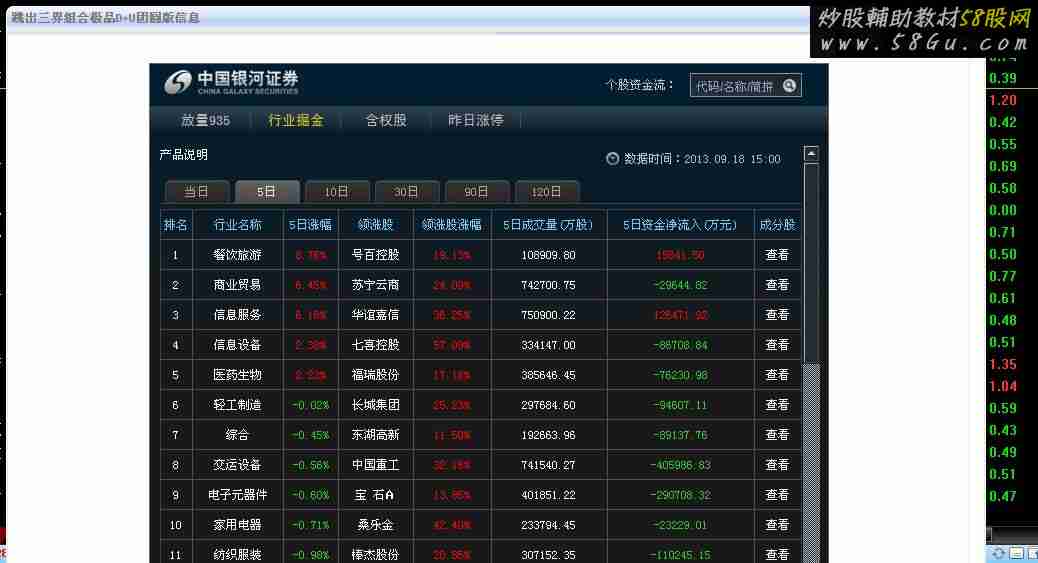Select the 商业贸易 industry name

pyautogui.click(x=238, y=285)
